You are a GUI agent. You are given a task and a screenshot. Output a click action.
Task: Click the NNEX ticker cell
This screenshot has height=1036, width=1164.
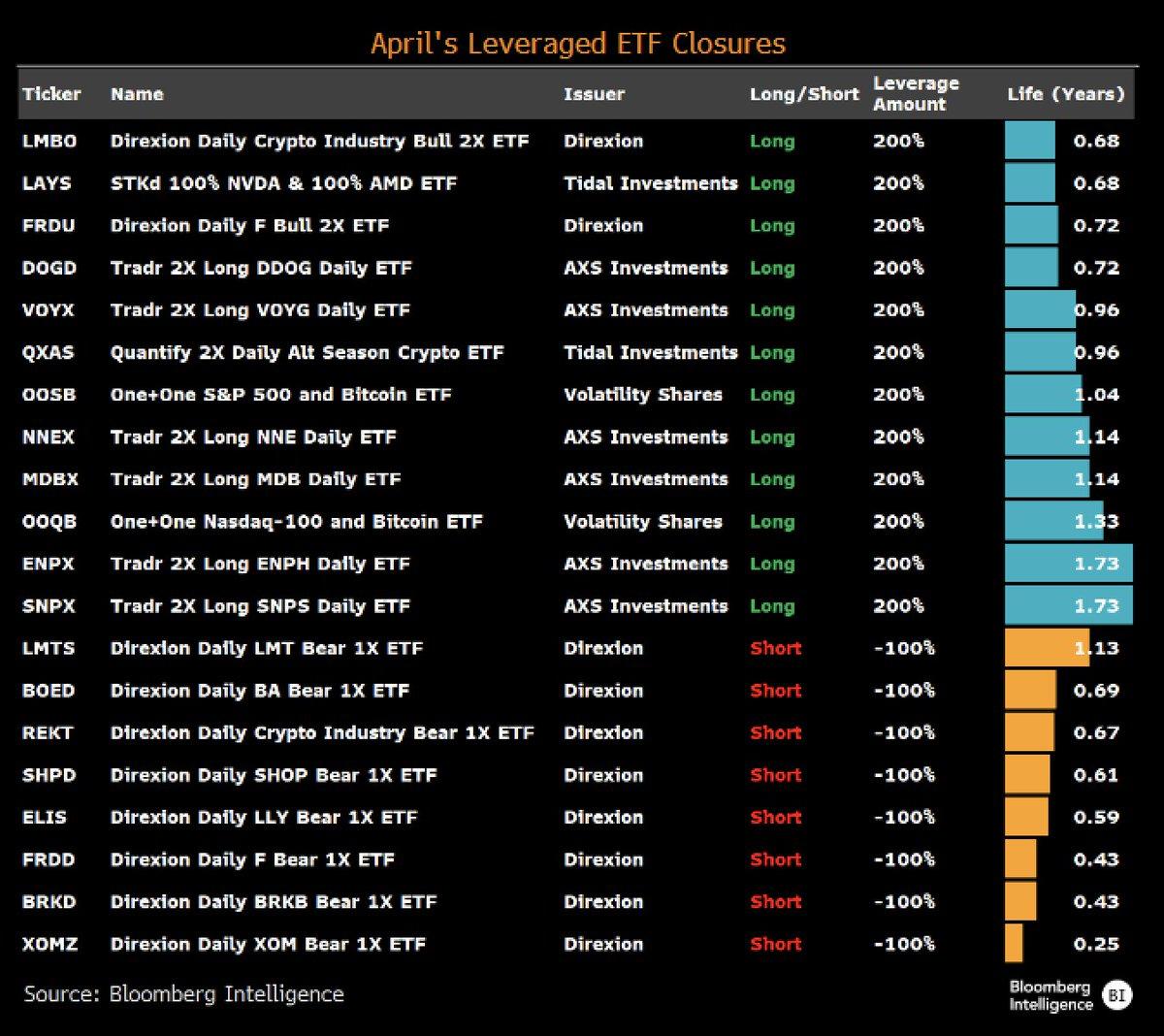pos(48,437)
